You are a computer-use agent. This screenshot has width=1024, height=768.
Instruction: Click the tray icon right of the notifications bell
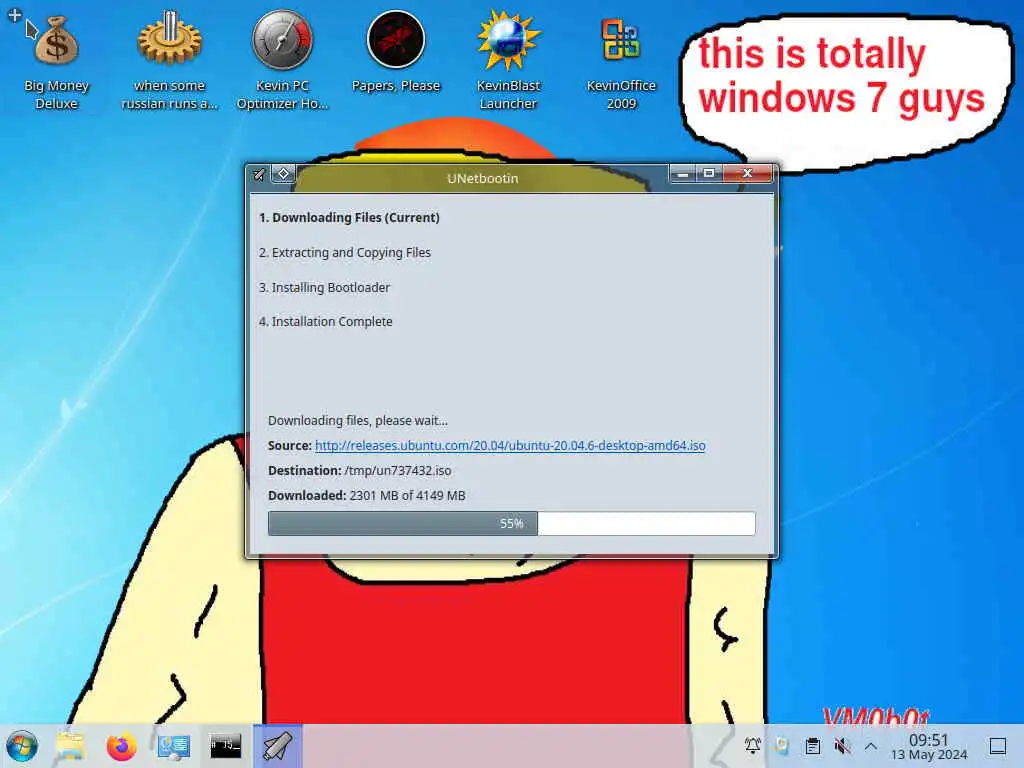782,746
